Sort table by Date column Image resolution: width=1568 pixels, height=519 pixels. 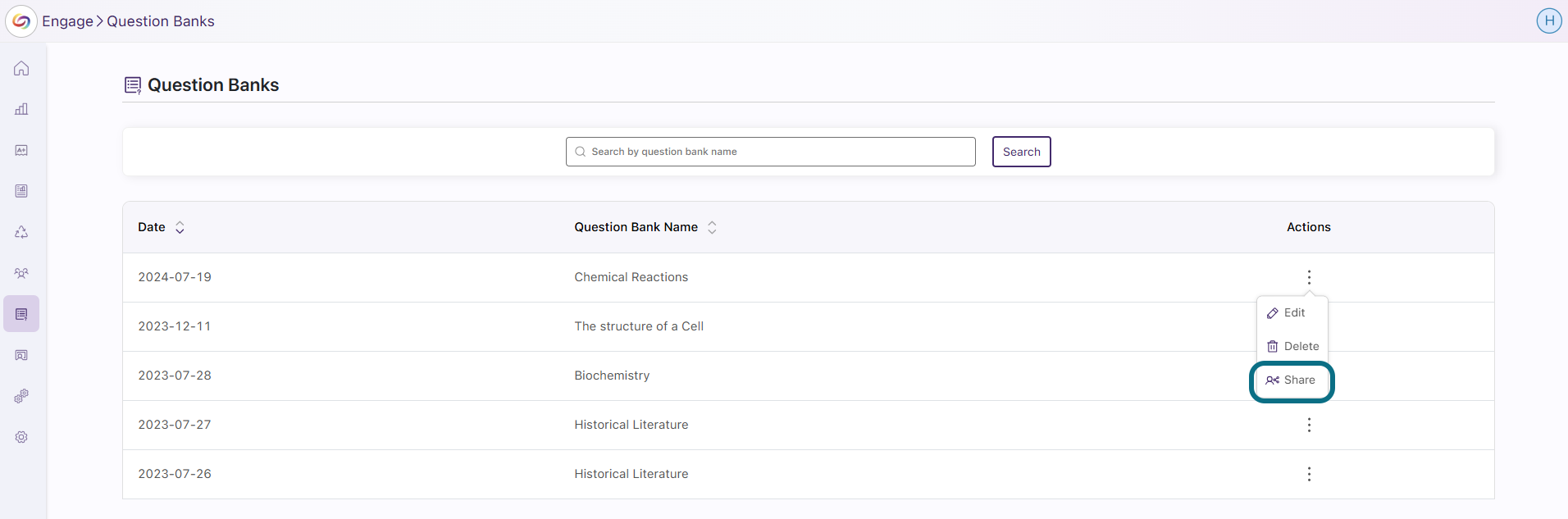180,227
